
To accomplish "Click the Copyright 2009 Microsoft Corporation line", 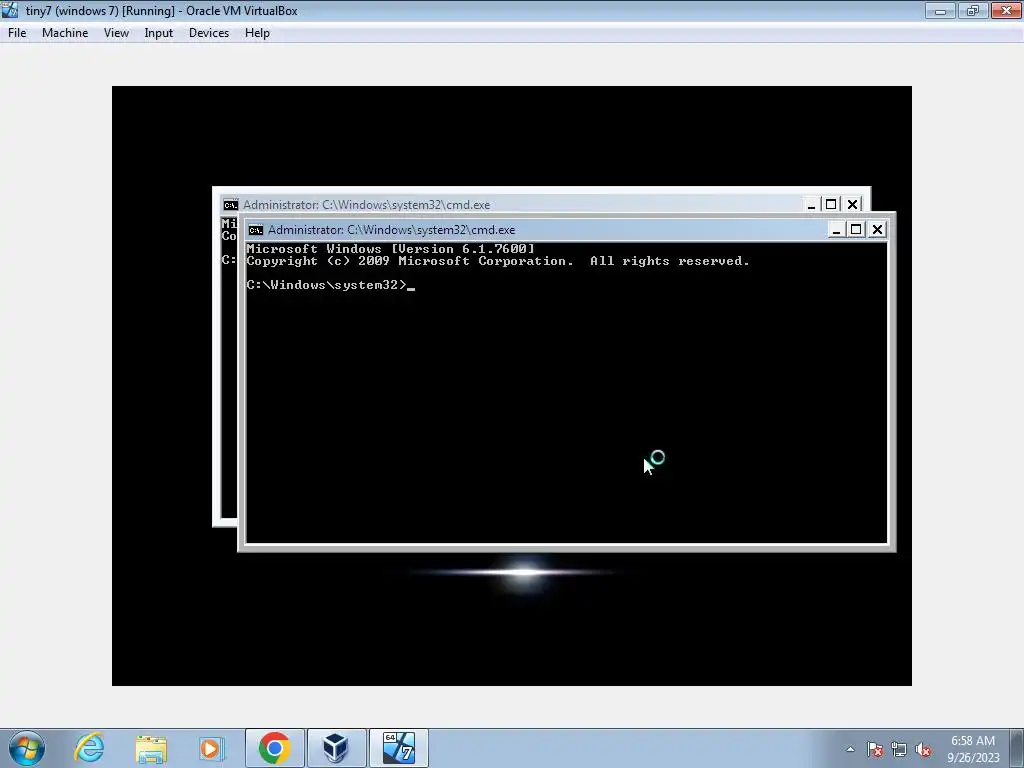I will pyautogui.click(x=498, y=261).
